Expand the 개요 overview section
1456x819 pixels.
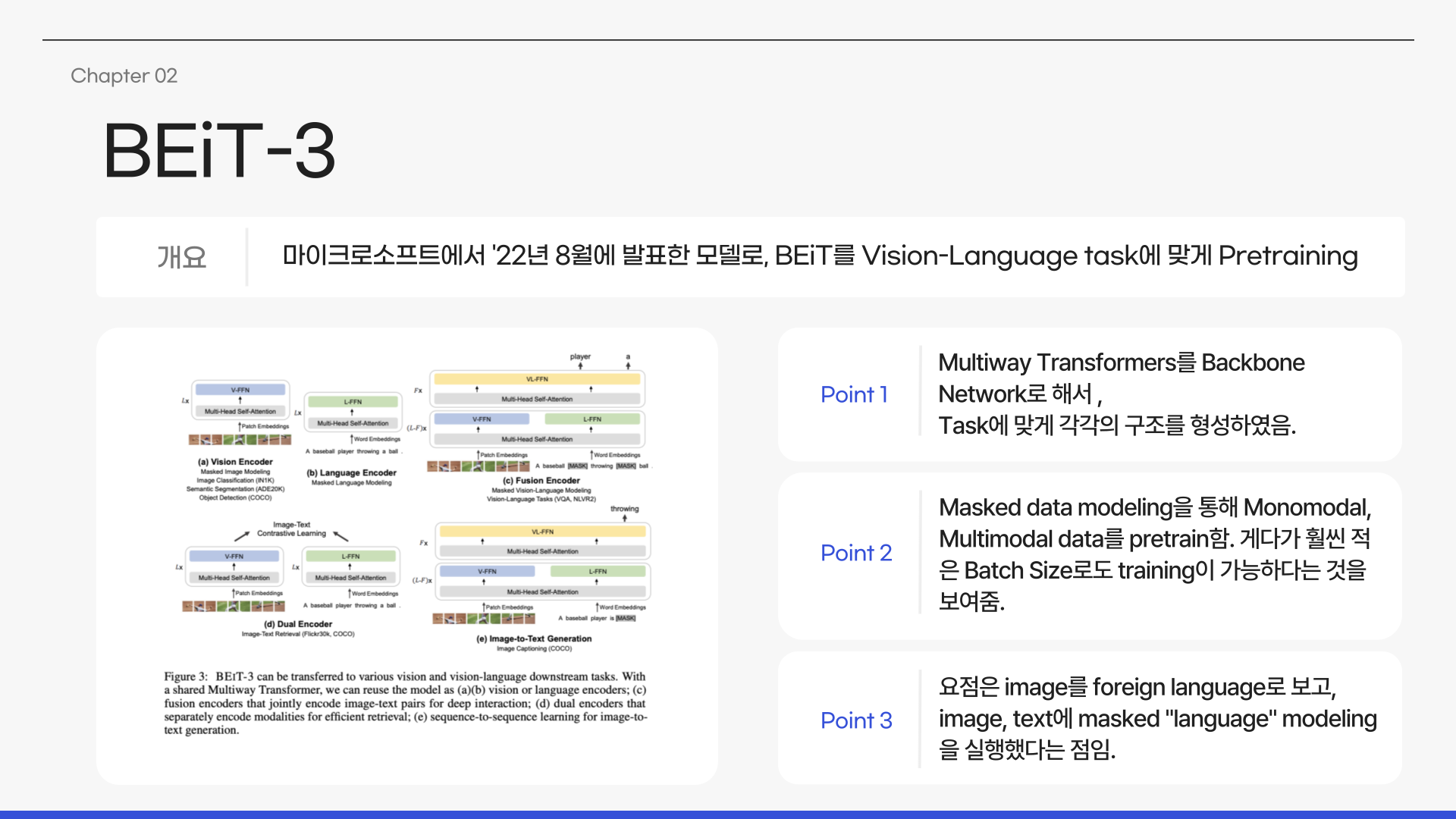[x=184, y=256]
